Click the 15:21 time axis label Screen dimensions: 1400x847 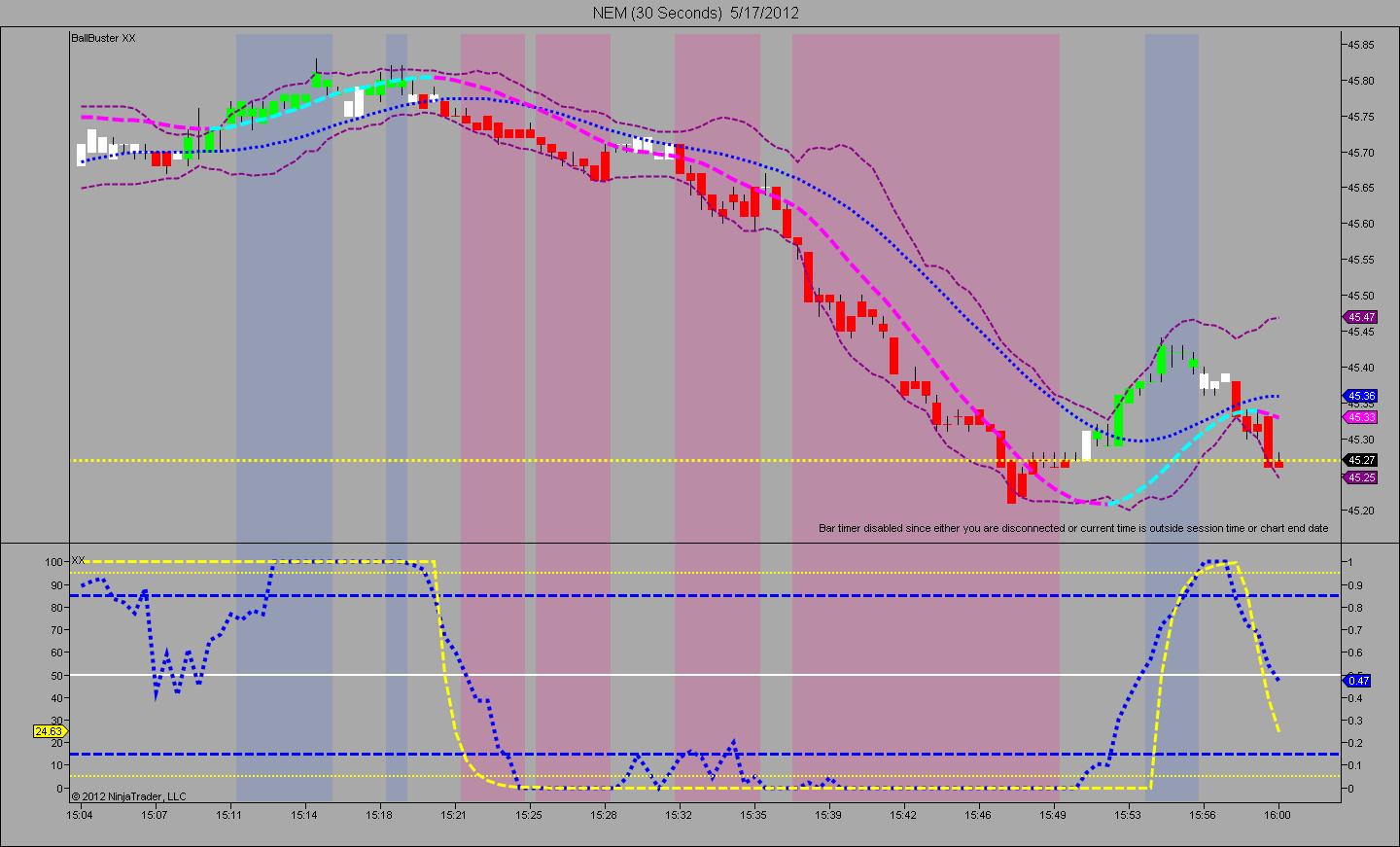point(454,815)
